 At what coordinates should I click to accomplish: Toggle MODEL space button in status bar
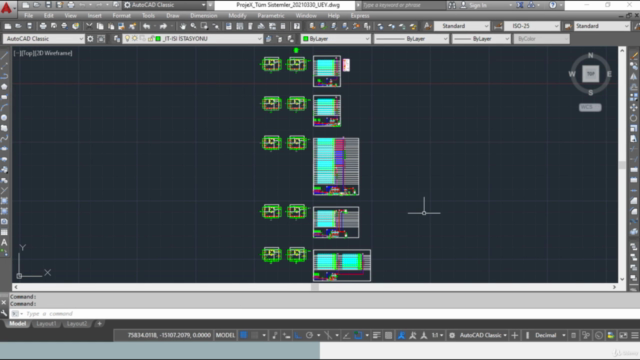click(225, 335)
